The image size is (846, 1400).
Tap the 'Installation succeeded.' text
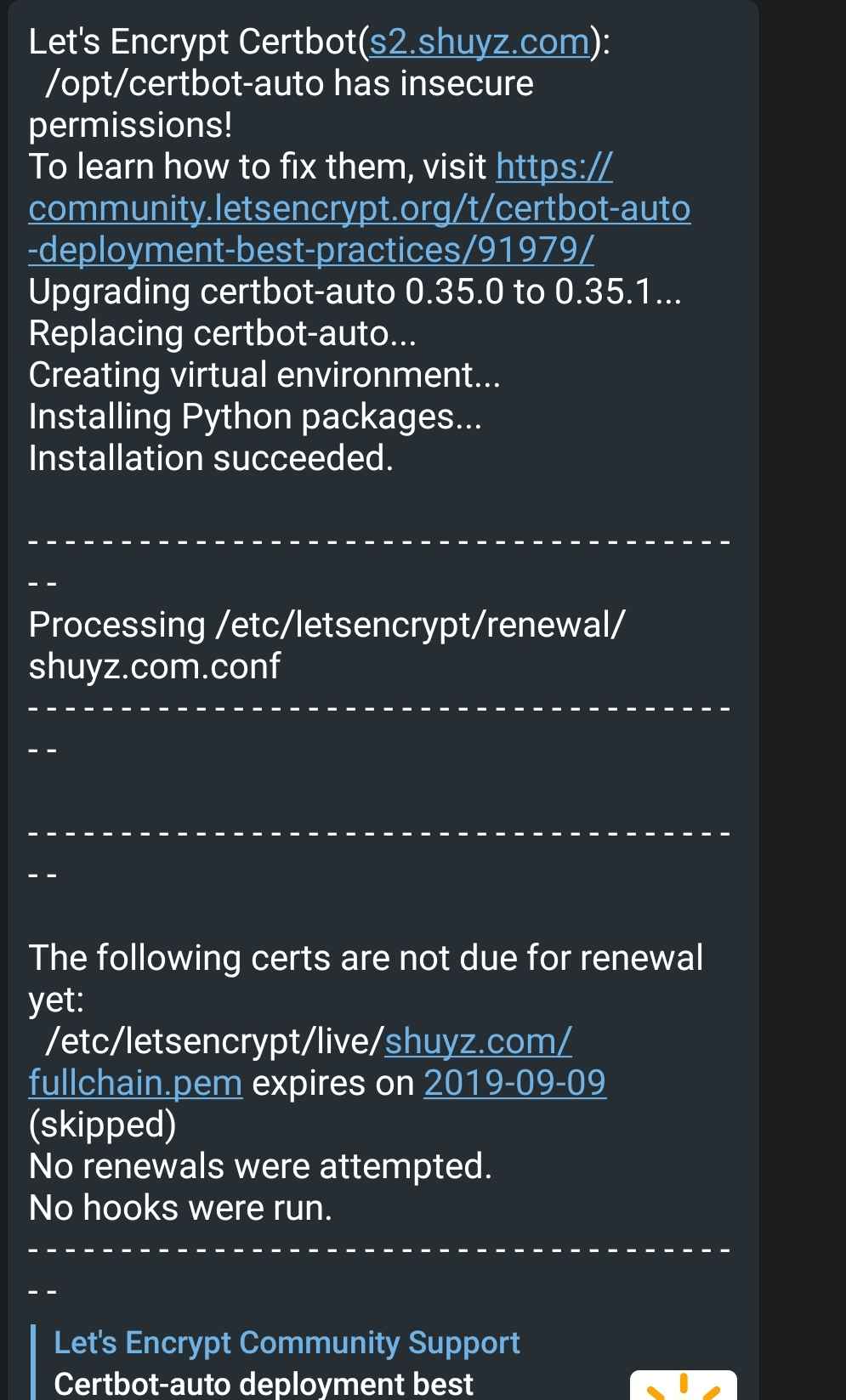coord(211,458)
